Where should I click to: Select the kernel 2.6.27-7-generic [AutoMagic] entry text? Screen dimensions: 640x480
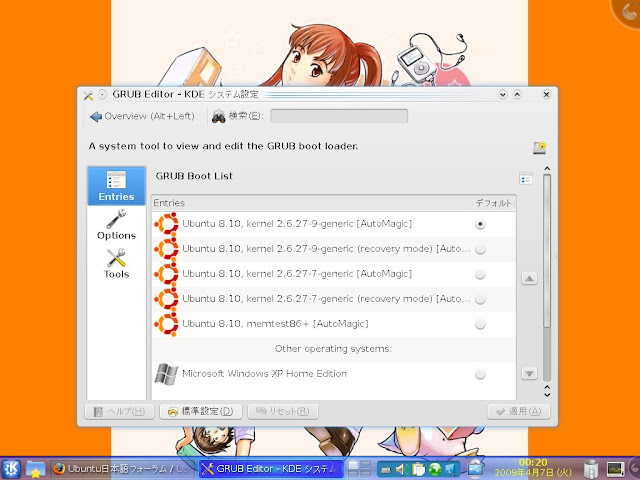[297, 273]
